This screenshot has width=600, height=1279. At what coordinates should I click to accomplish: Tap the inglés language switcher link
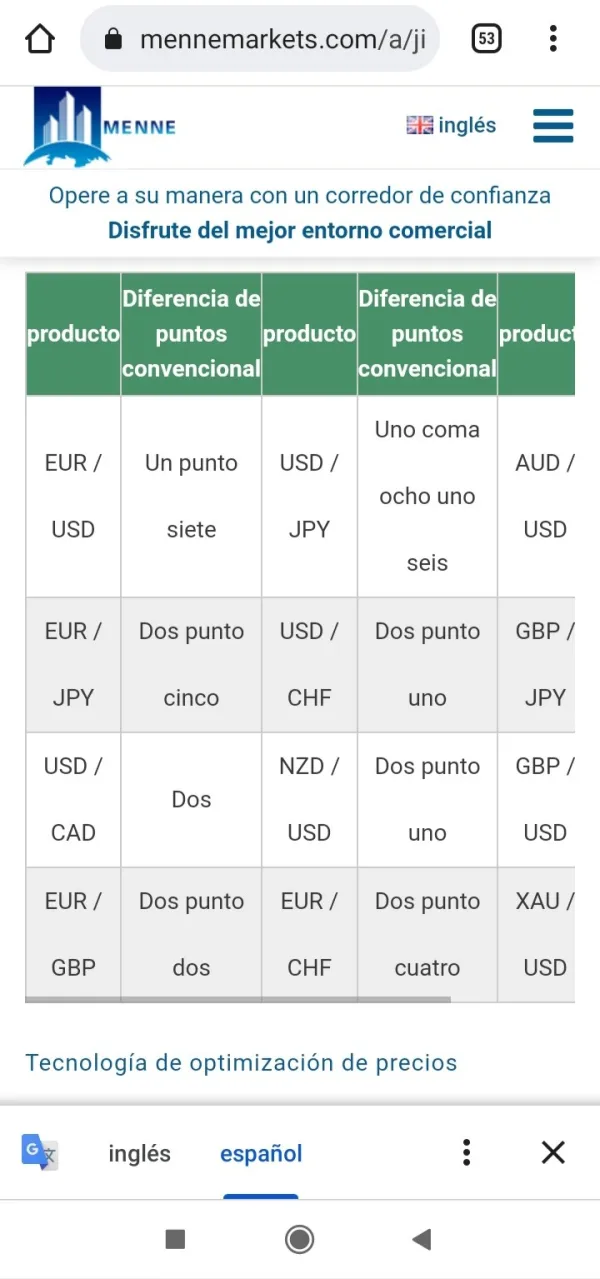tap(462, 125)
